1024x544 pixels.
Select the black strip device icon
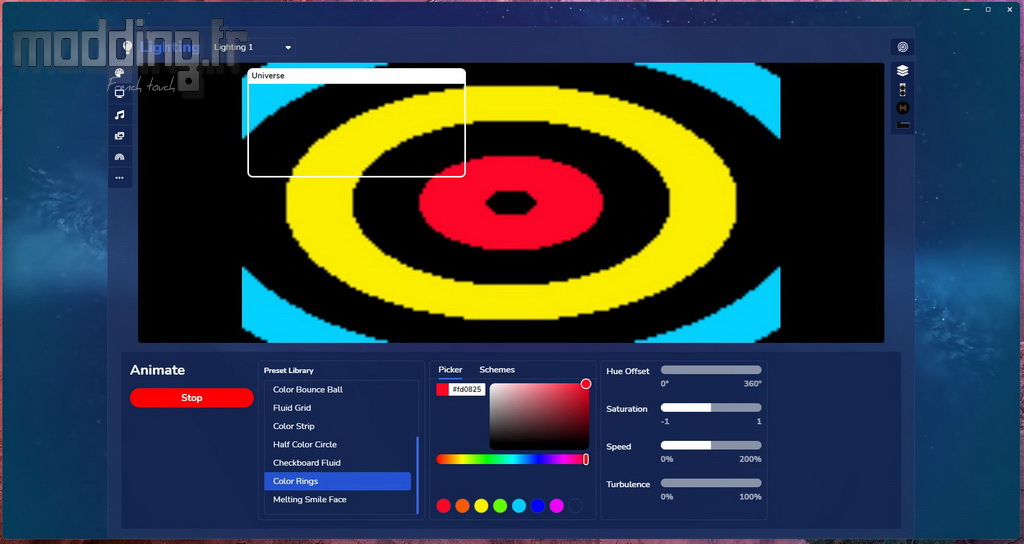coord(903,125)
